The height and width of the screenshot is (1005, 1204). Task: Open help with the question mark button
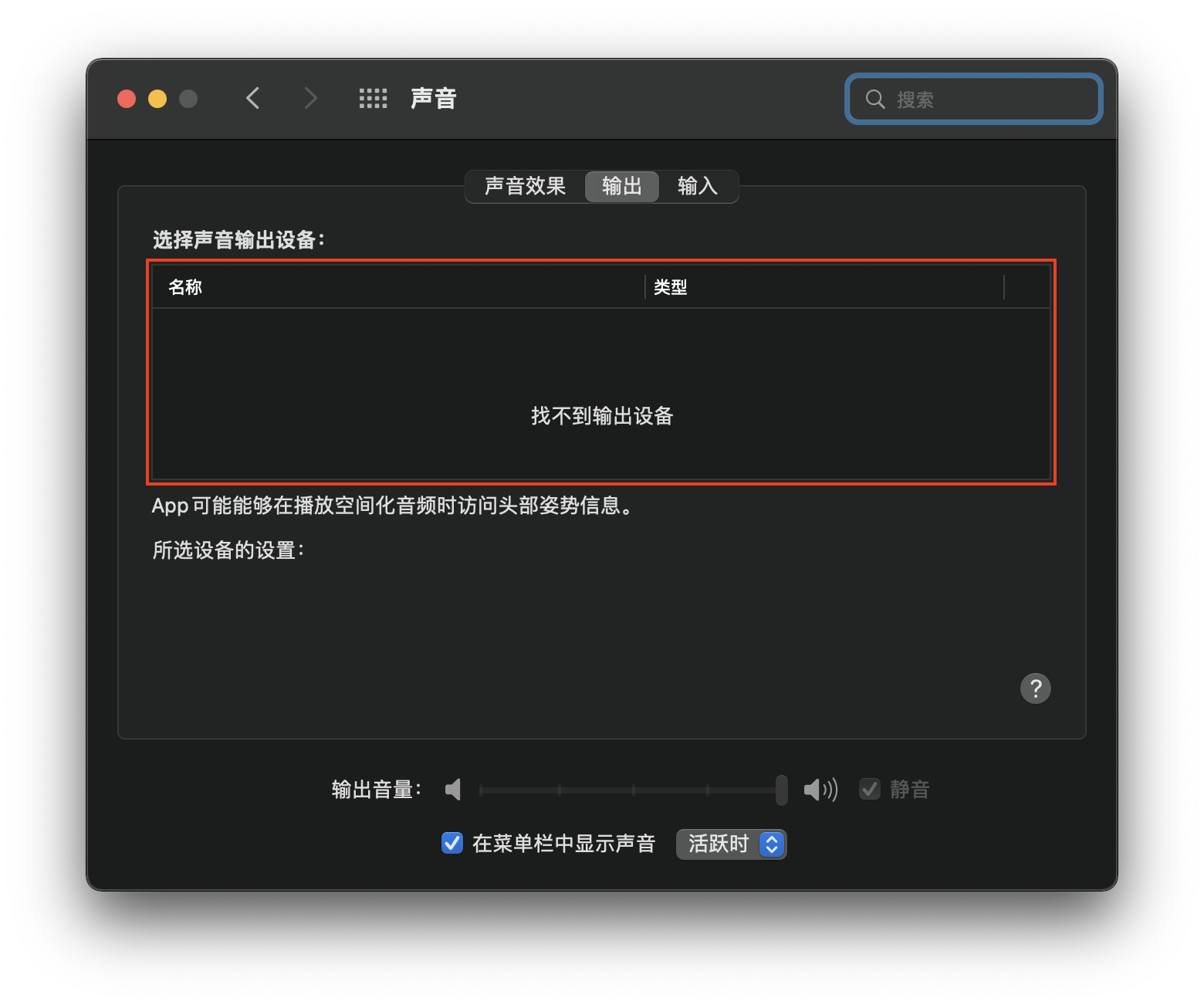tap(1035, 689)
